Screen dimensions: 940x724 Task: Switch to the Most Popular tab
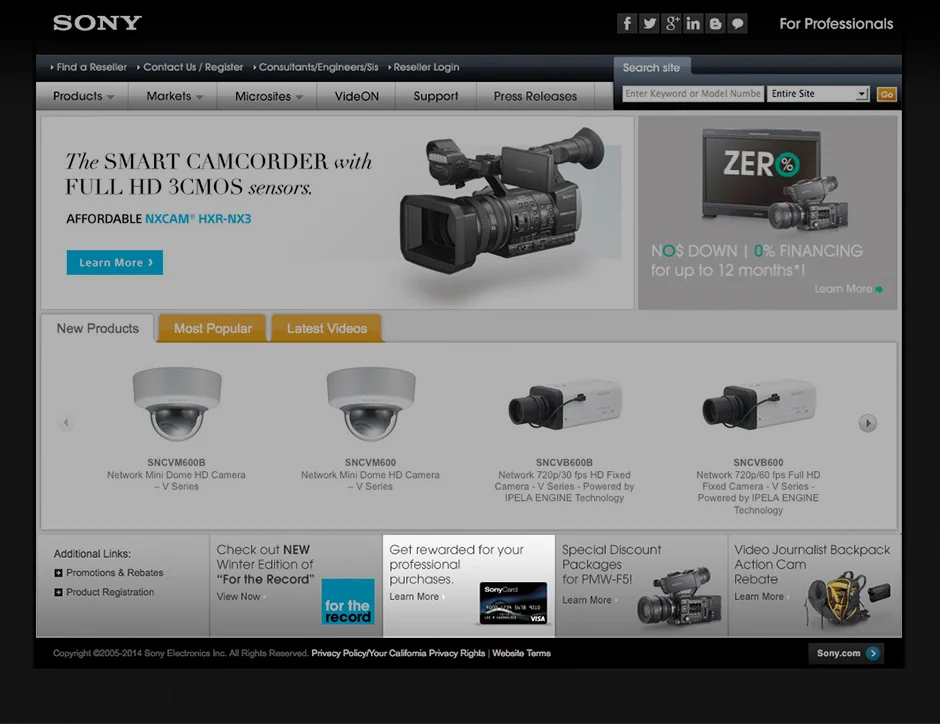213,328
